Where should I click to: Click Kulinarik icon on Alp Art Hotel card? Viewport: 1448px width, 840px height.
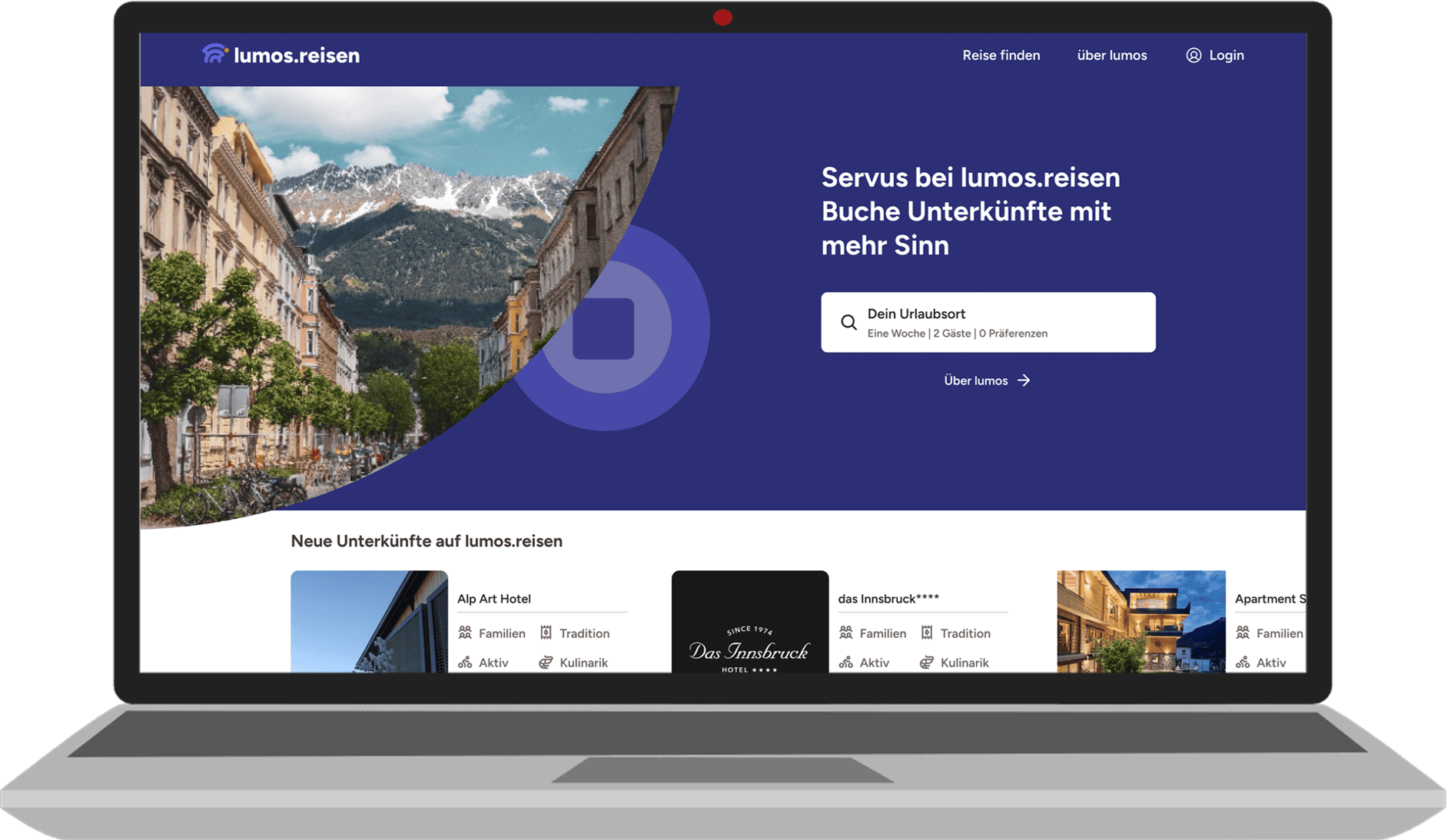click(546, 662)
